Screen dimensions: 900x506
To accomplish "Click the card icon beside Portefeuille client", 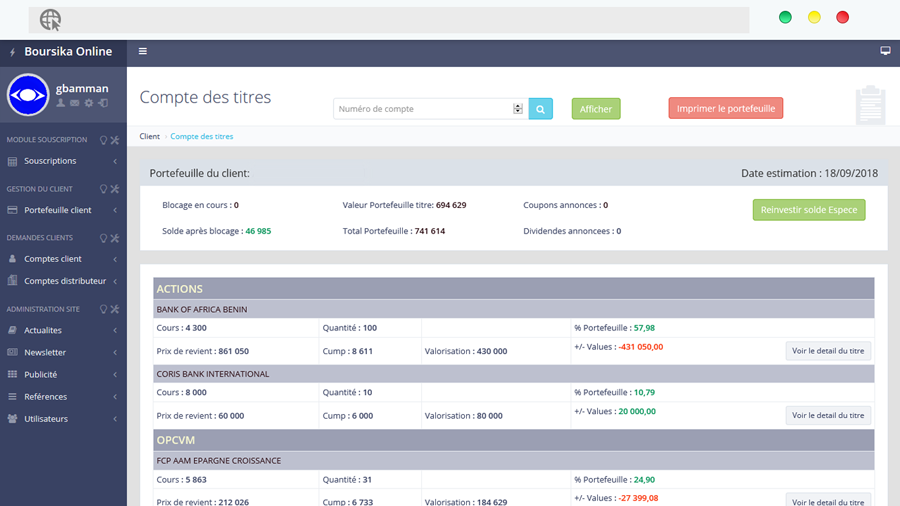I will click(12, 210).
